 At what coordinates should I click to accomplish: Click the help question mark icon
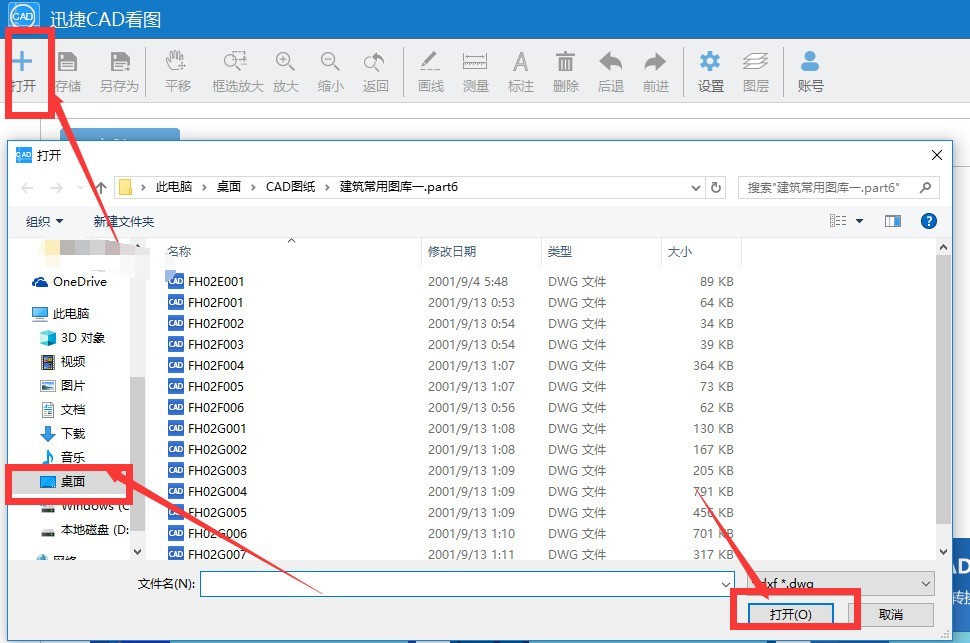click(928, 221)
